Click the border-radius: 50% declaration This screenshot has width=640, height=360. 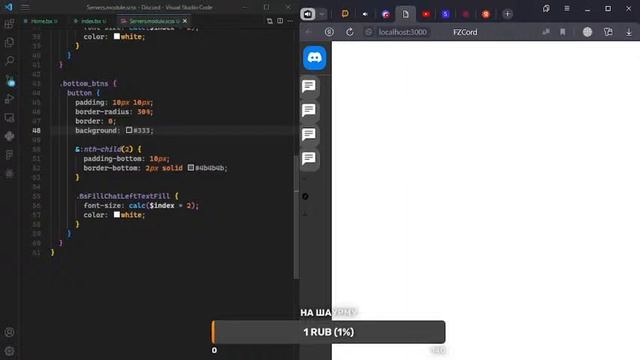pyautogui.click(x=114, y=112)
